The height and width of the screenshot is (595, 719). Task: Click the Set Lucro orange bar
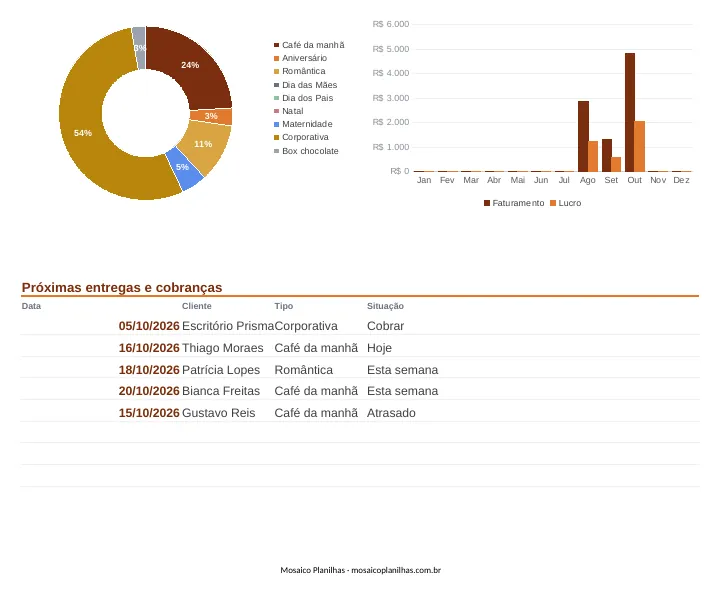pos(616,164)
